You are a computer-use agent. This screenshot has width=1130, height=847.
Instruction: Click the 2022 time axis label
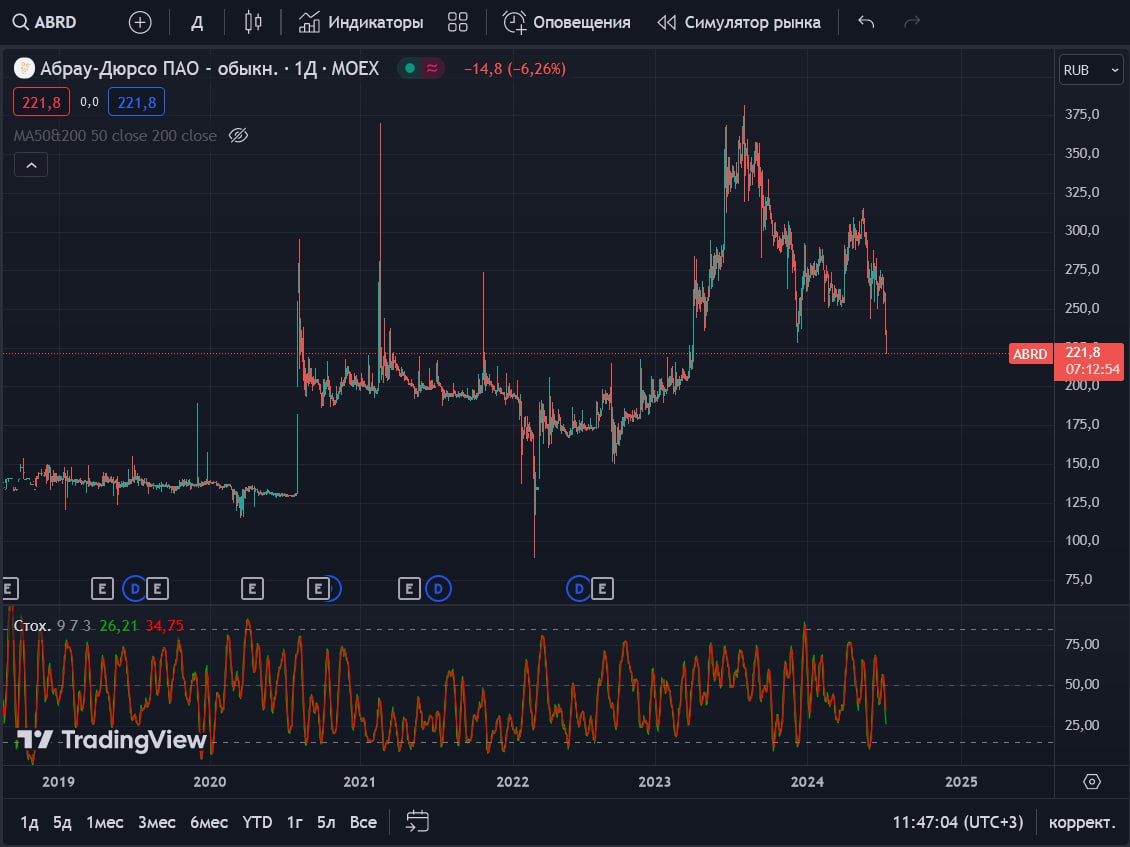(x=512, y=781)
